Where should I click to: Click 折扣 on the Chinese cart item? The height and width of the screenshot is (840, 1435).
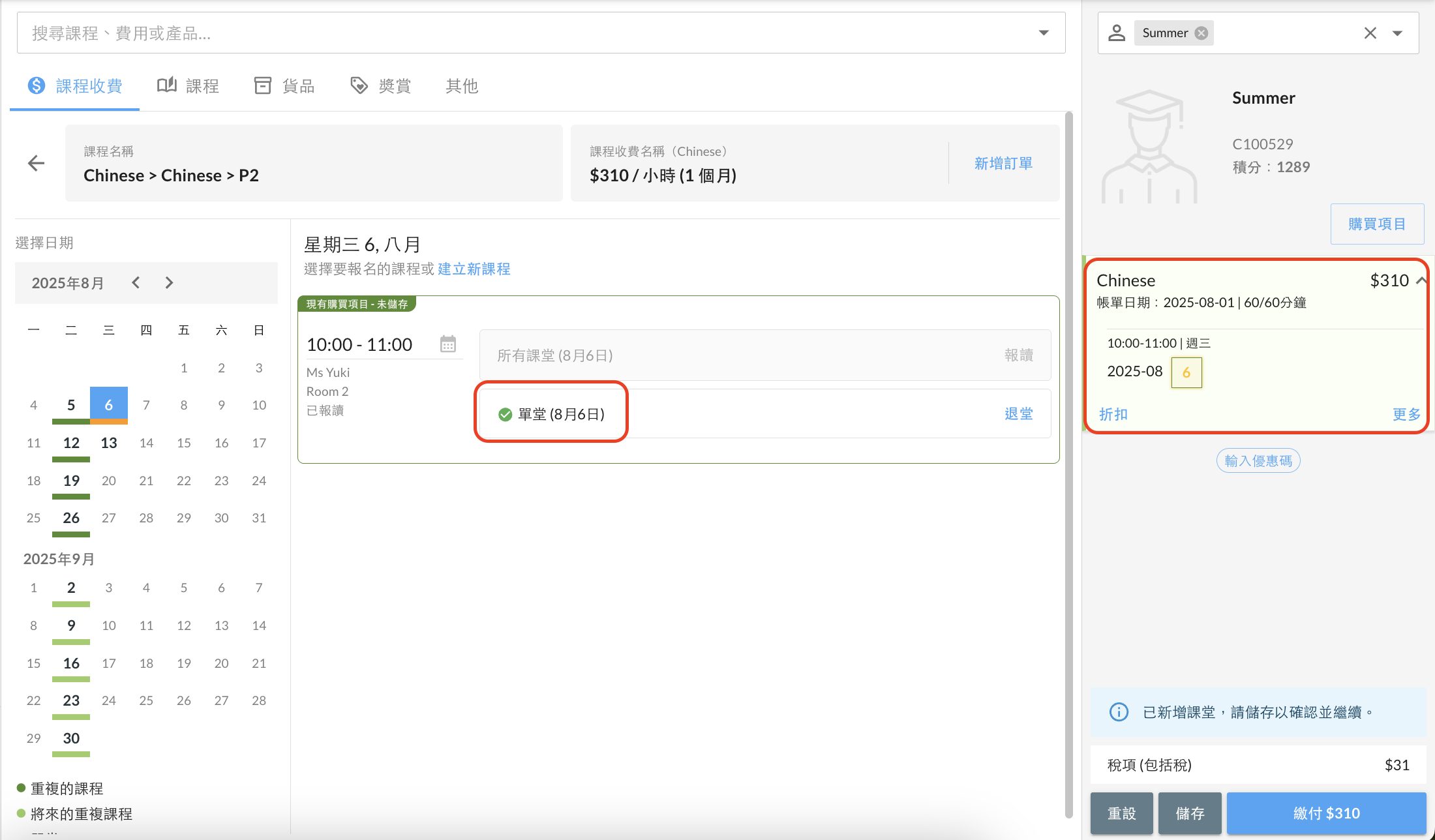pos(1113,414)
